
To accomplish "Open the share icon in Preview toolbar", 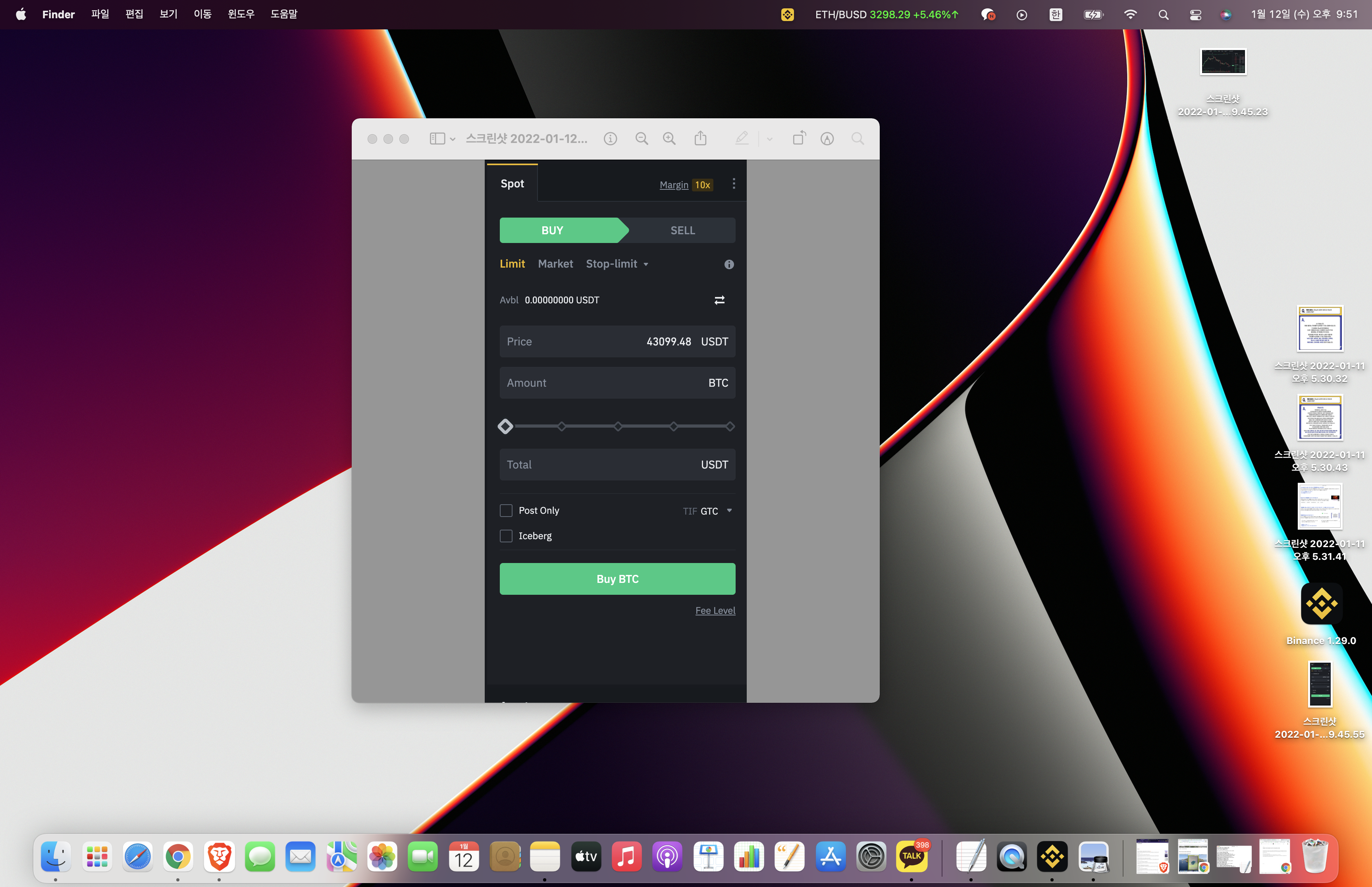I will point(700,139).
